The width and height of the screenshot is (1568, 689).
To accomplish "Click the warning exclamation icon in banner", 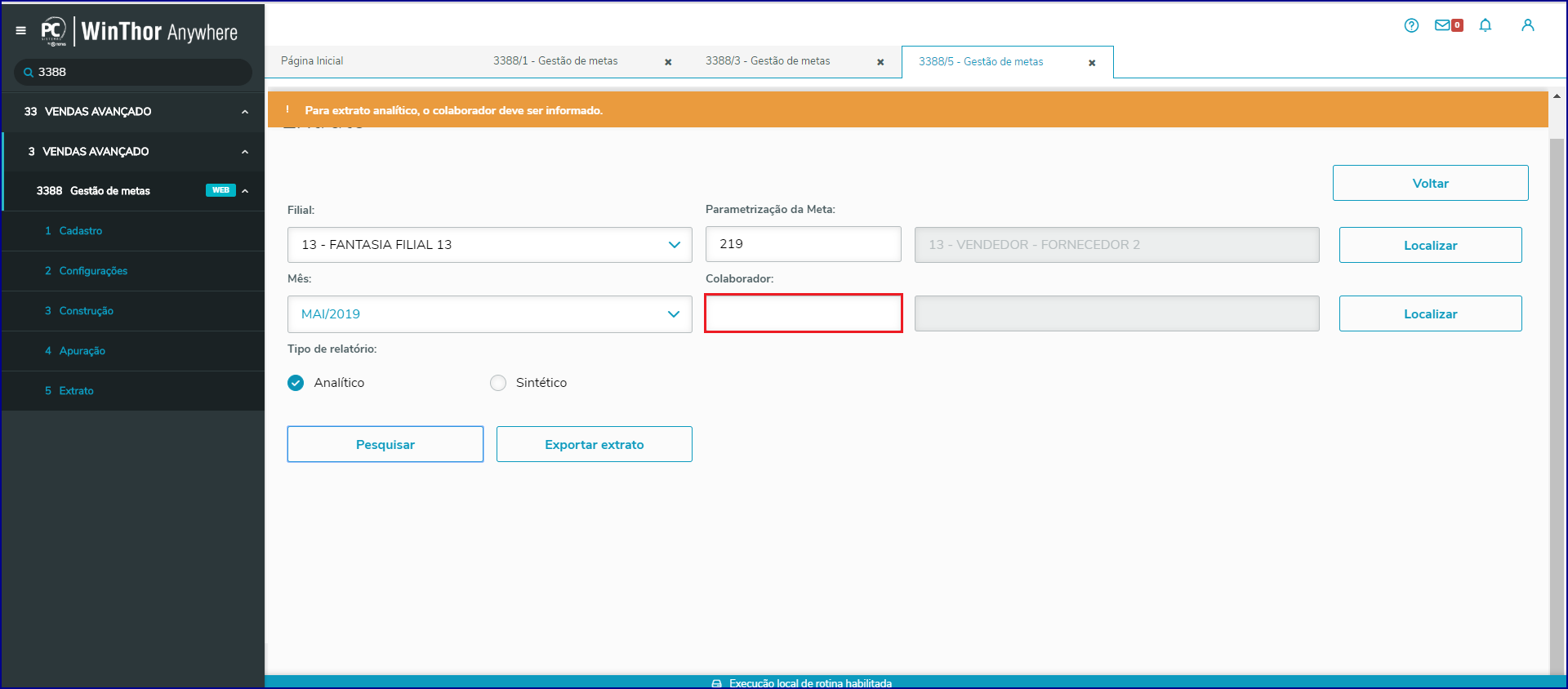I will click(x=287, y=109).
